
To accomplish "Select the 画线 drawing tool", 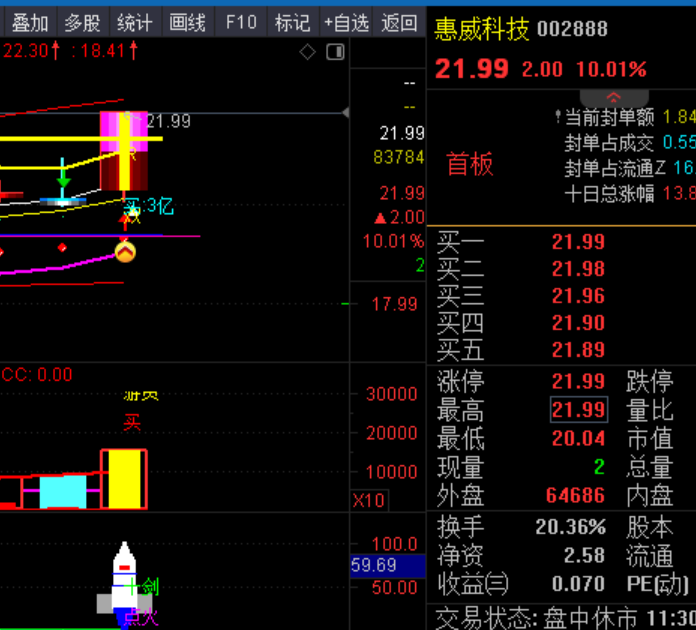I will click(x=187, y=22).
